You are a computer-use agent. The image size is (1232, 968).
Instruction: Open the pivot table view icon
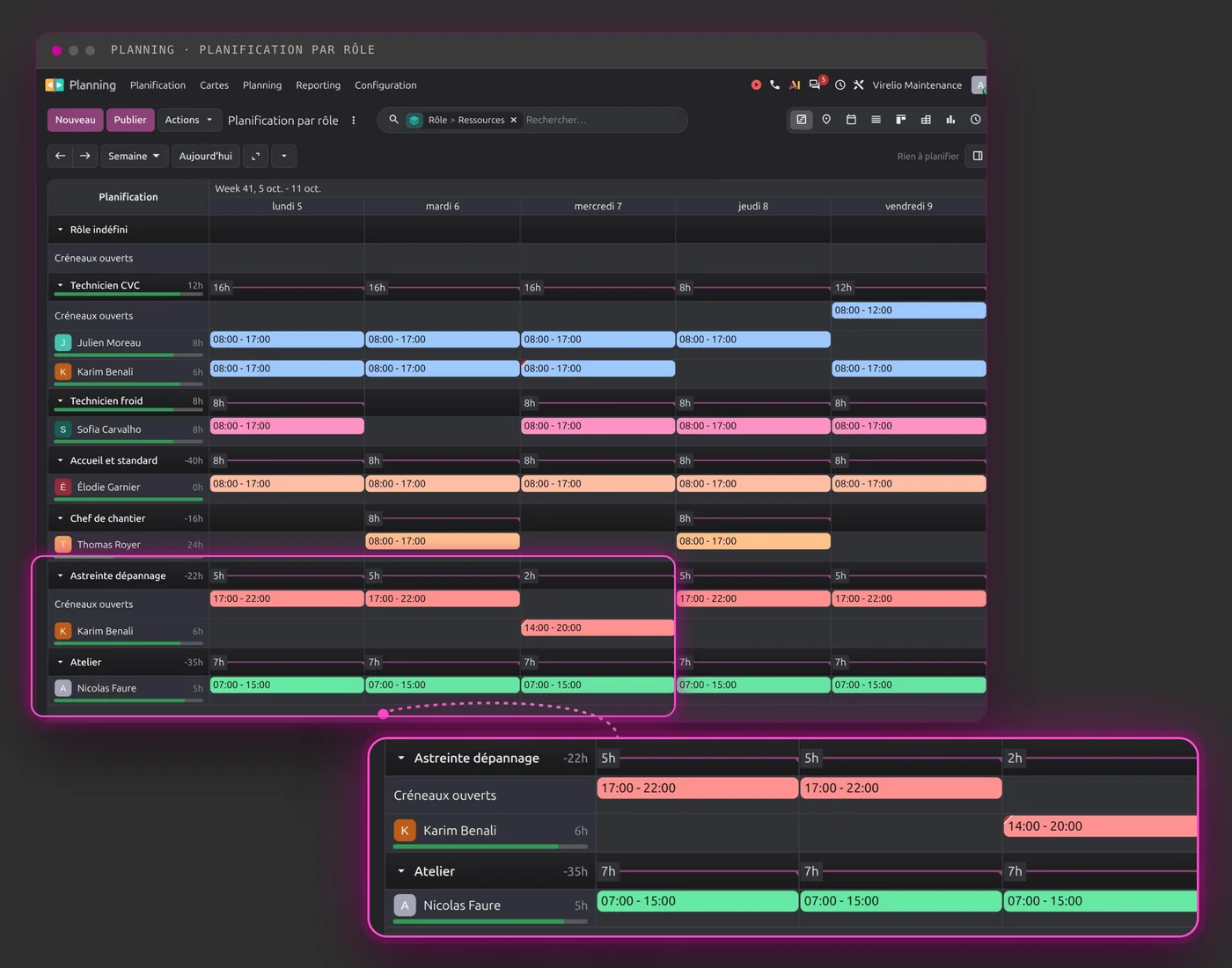926,120
